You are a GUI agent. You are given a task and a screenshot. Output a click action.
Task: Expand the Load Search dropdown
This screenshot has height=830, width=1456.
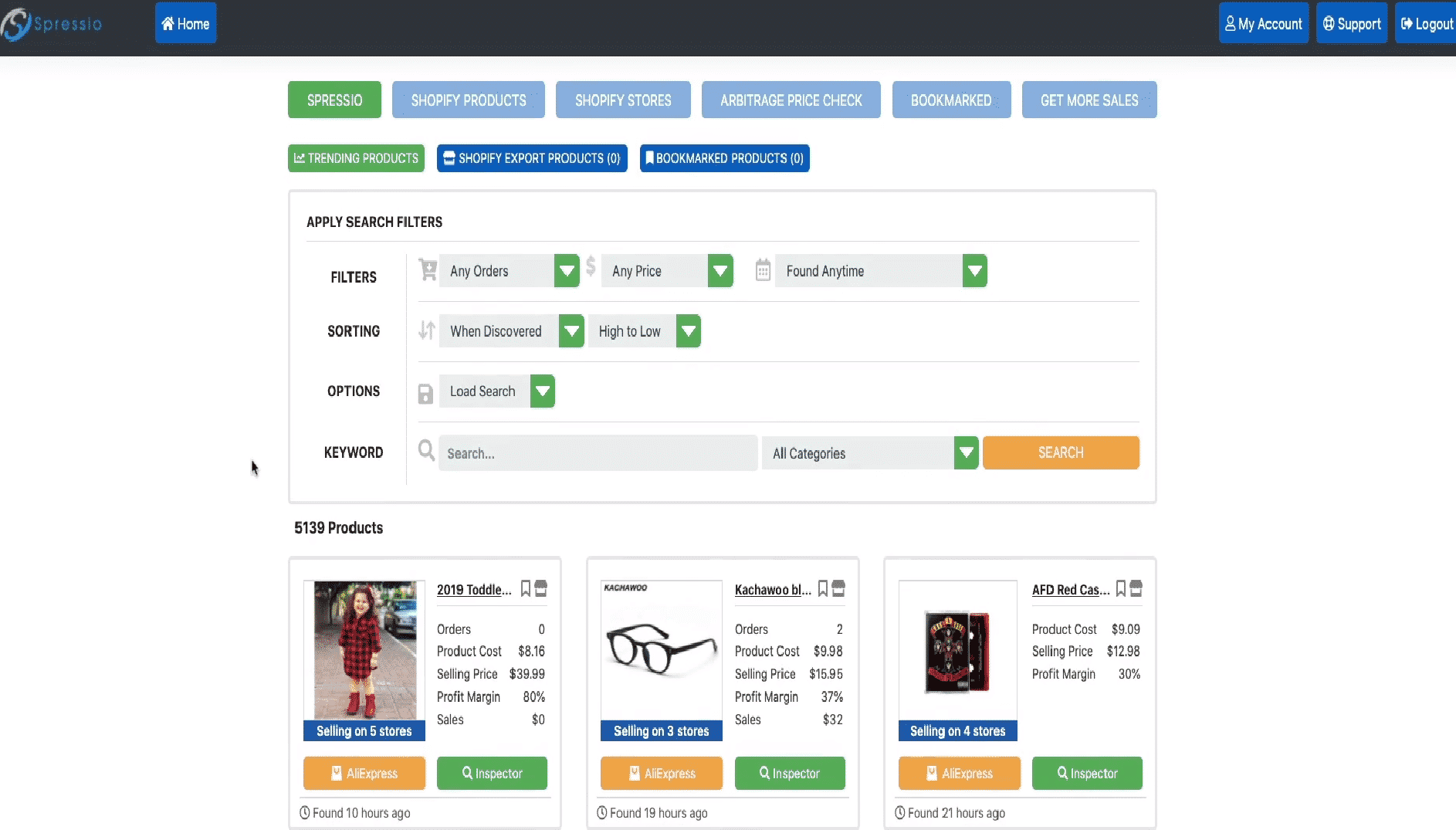[496, 391]
